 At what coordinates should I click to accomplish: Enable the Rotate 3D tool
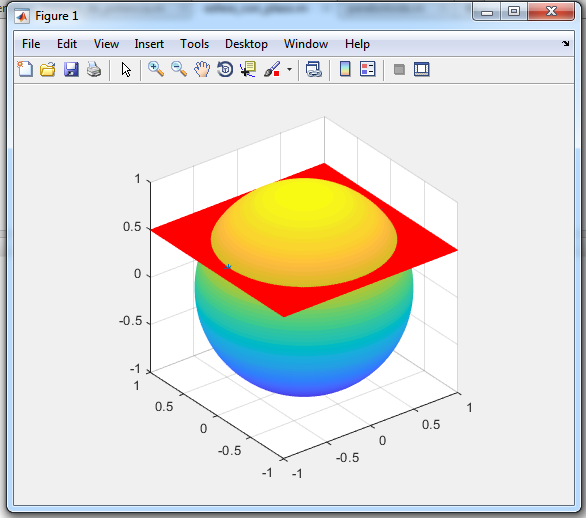pos(225,70)
